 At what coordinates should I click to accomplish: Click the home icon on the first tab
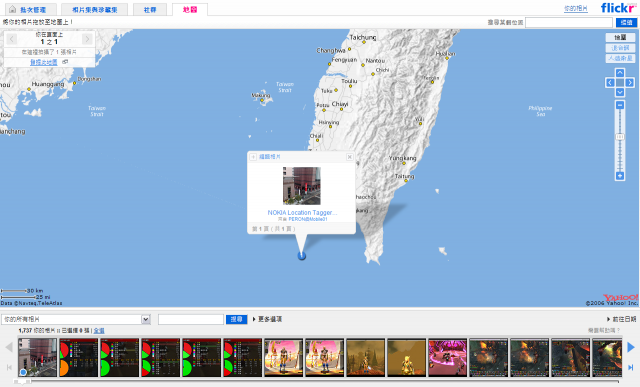(12, 9)
